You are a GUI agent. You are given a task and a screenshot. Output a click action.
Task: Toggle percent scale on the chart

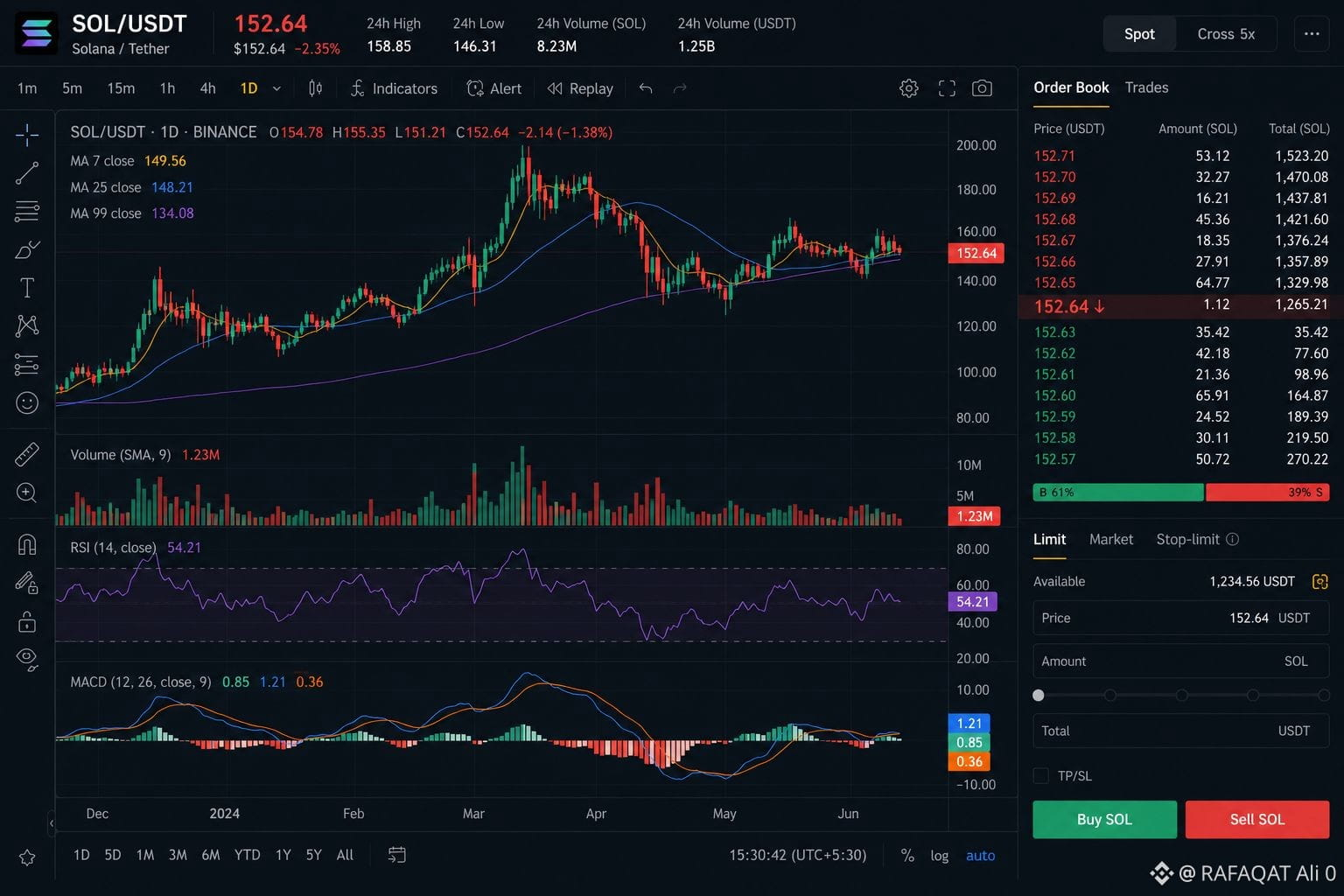click(x=907, y=856)
